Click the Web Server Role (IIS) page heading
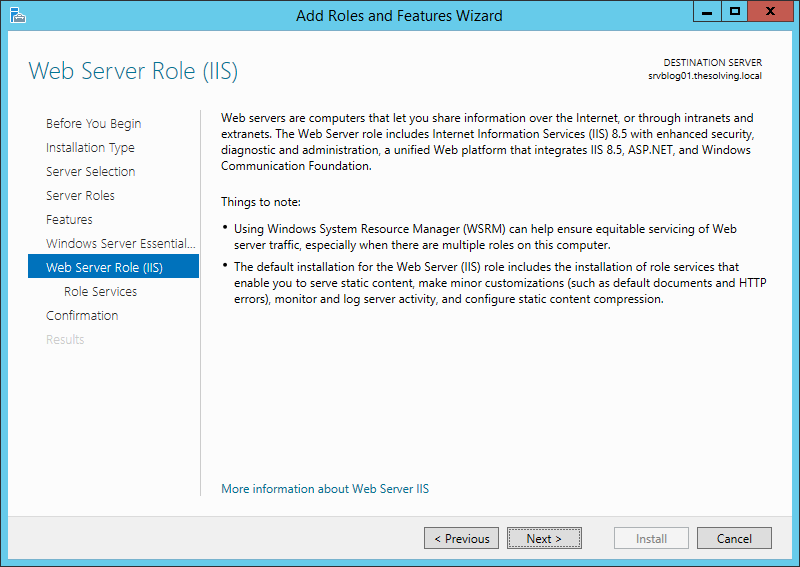 133,71
